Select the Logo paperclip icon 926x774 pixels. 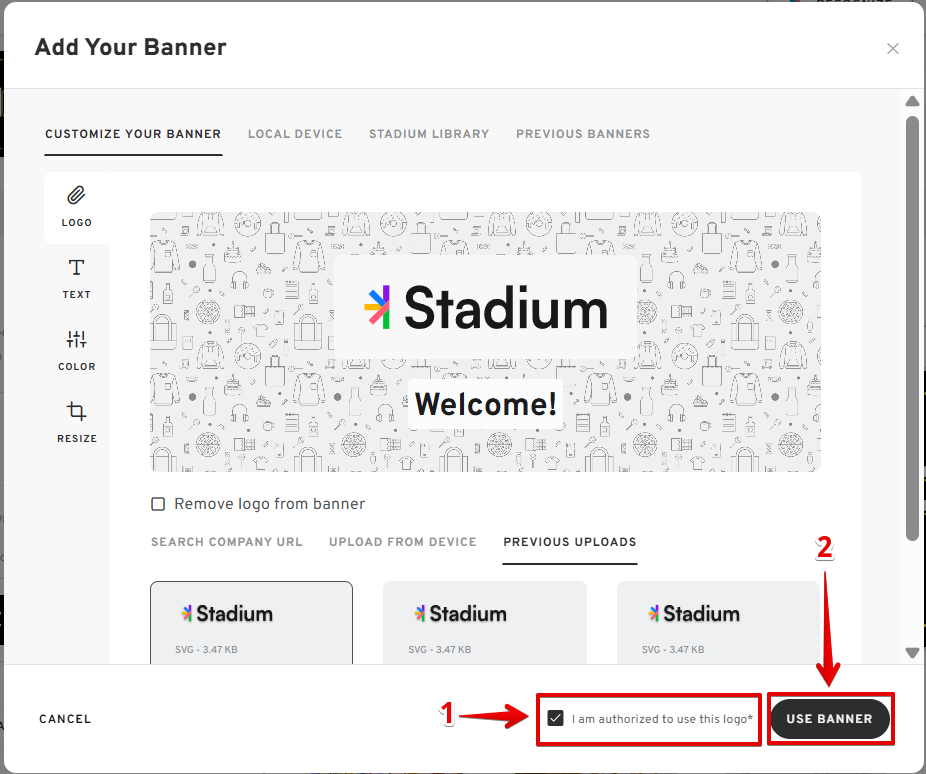tap(77, 196)
